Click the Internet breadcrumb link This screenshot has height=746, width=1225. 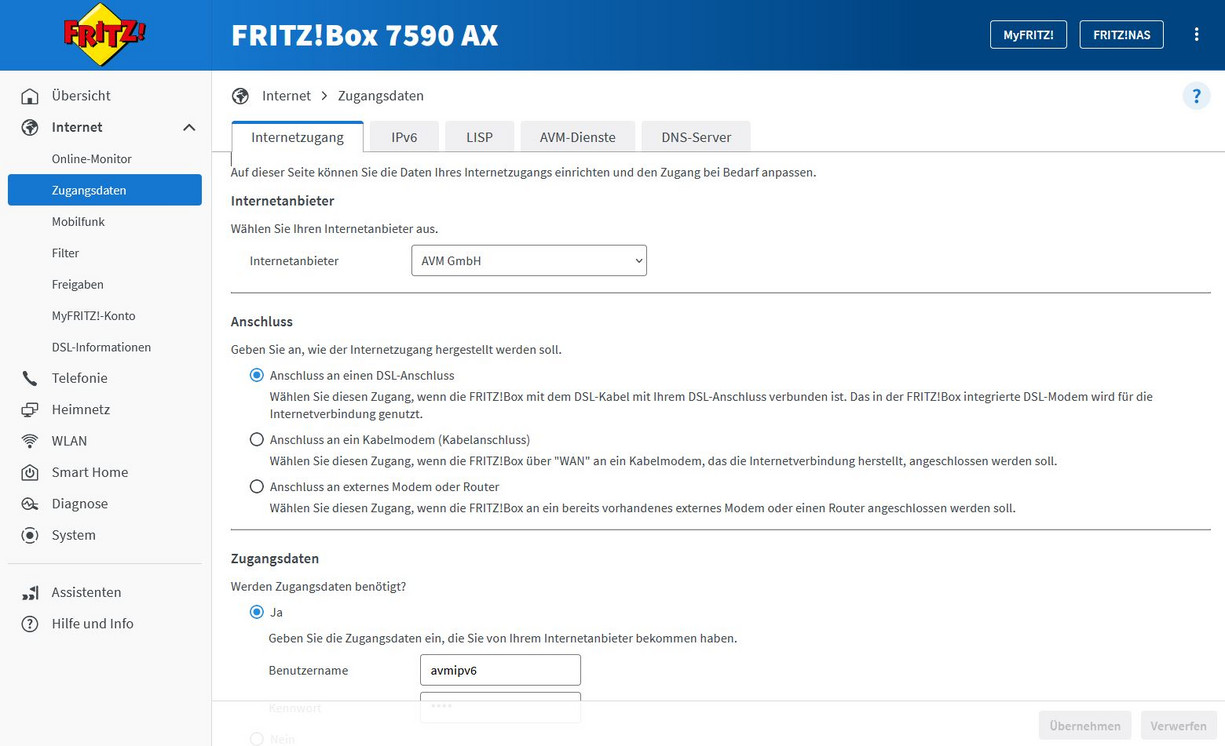(x=286, y=96)
